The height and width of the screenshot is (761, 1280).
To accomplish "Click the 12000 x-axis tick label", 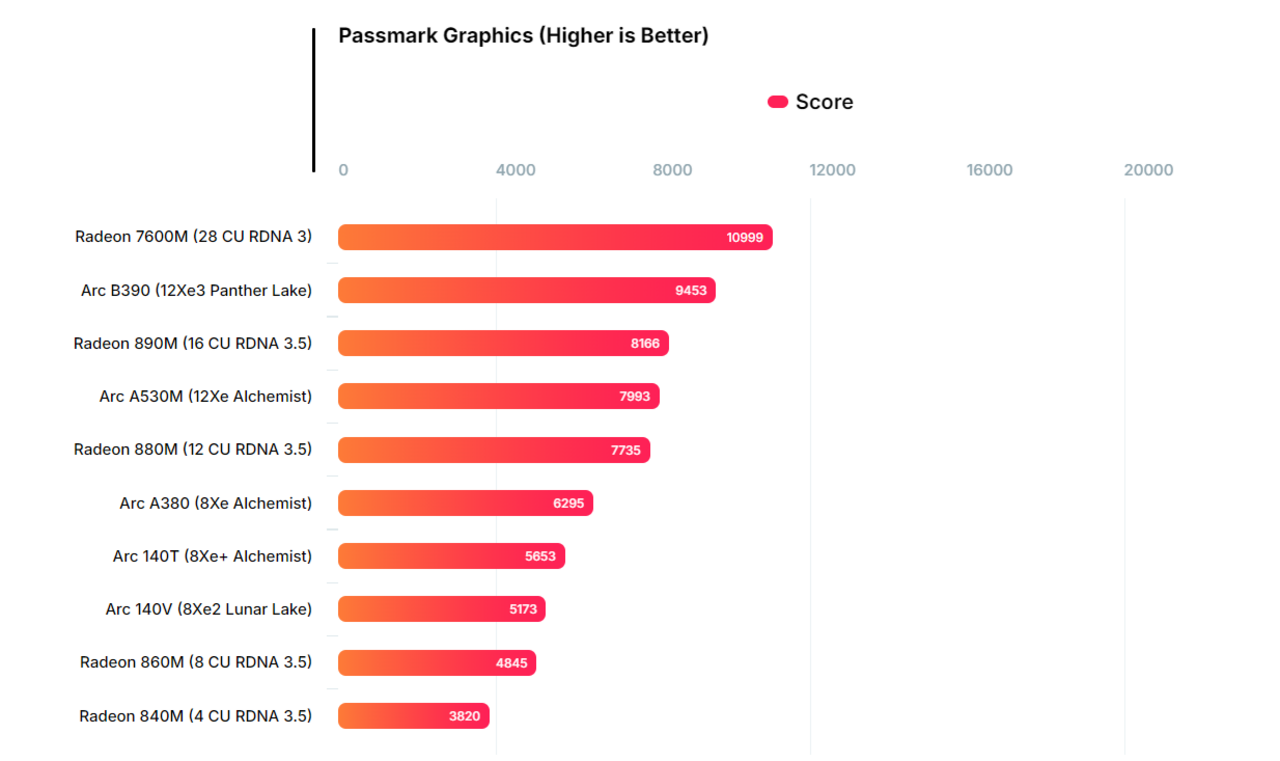I will (x=832, y=170).
